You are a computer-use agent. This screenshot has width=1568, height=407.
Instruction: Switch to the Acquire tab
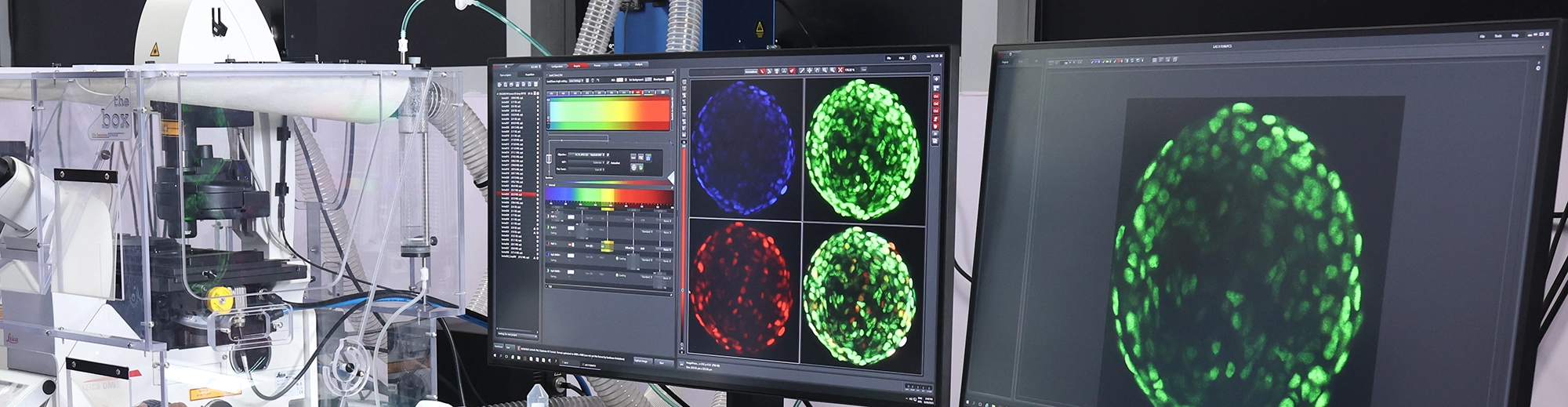[578, 66]
